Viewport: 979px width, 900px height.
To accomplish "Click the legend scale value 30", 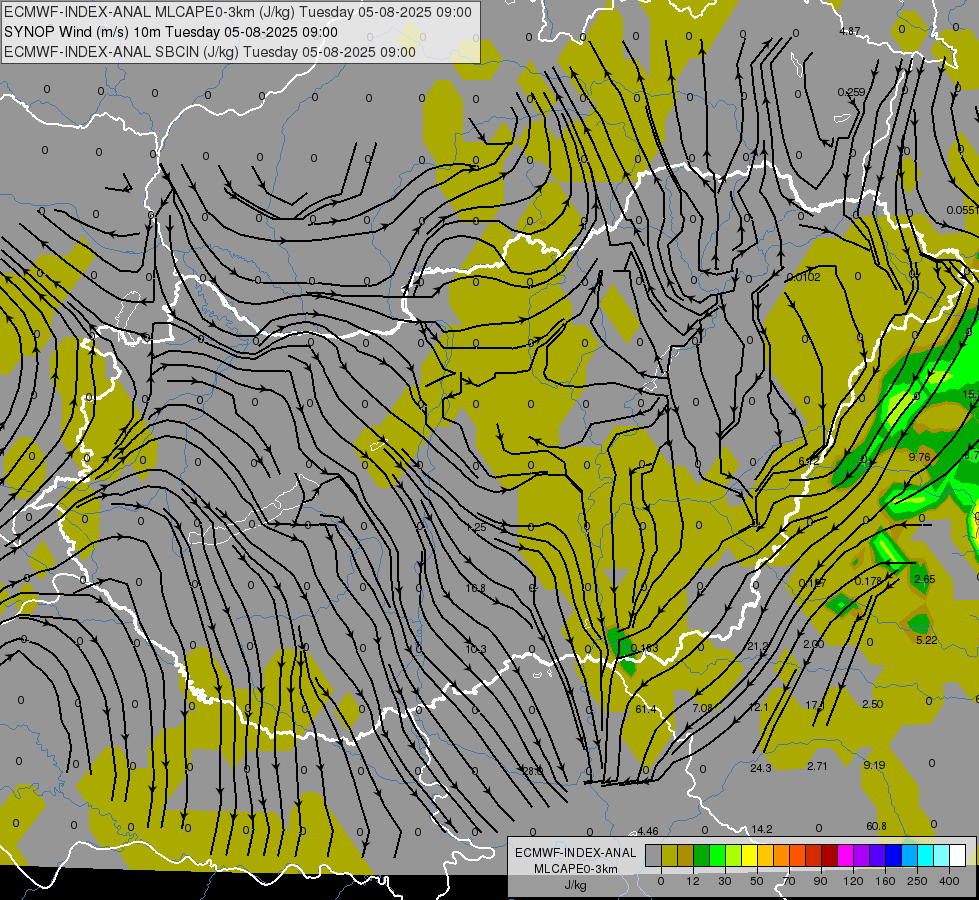I will pos(725,881).
